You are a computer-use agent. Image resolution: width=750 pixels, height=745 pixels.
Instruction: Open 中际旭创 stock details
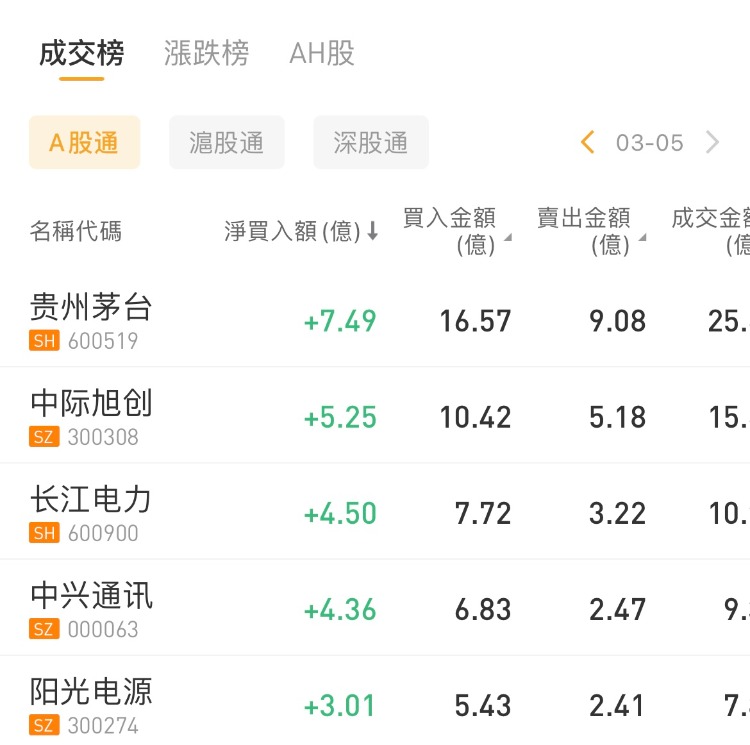[x=92, y=403]
